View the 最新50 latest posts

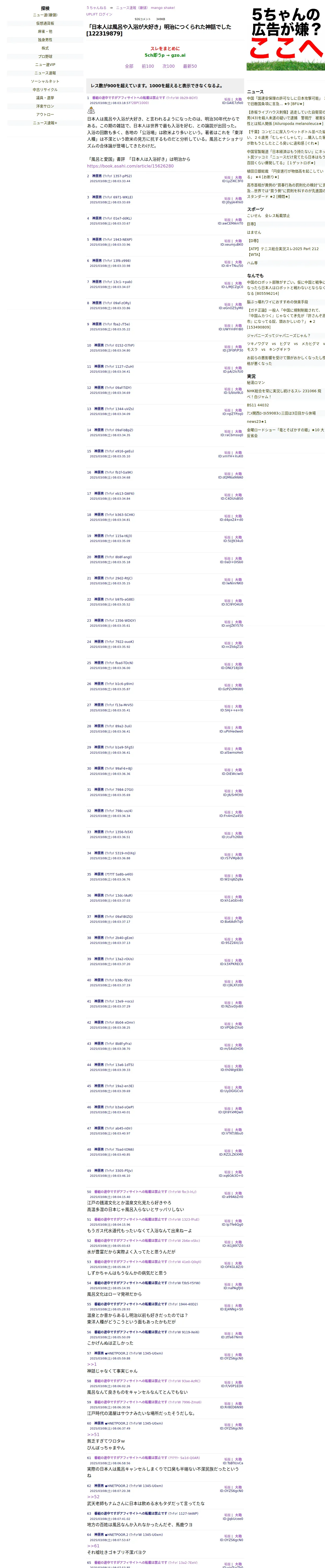point(190,66)
